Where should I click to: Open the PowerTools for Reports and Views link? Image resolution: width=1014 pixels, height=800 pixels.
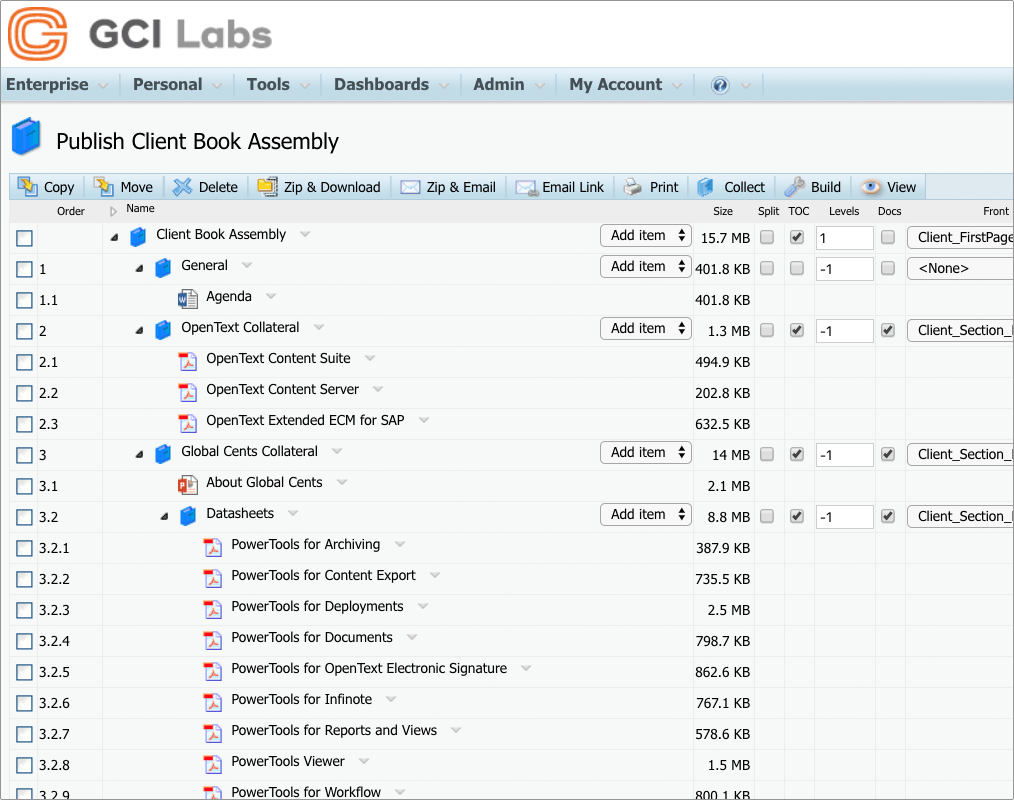coord(334,730)
